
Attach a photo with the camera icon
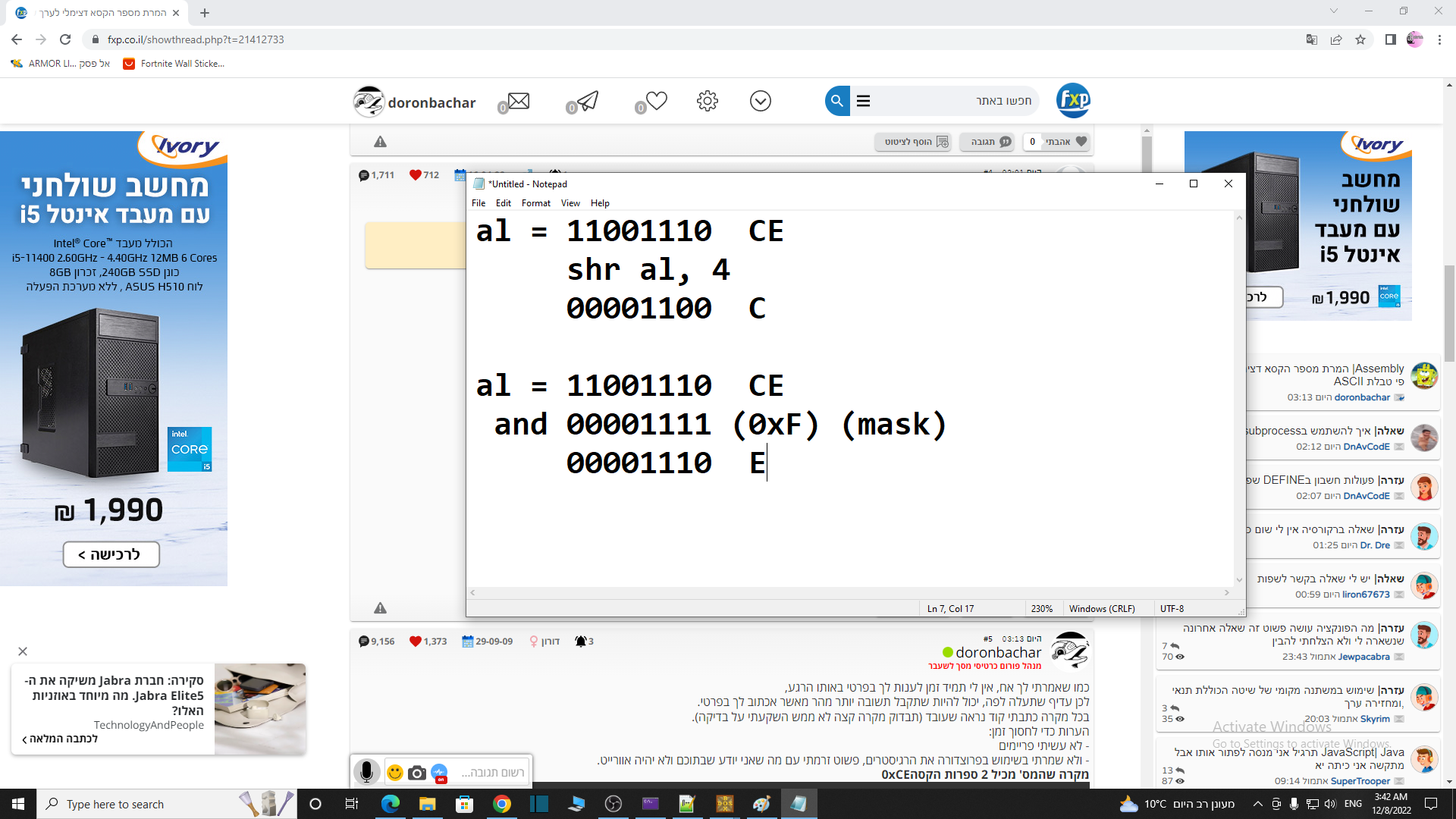(x=416, y=772)
